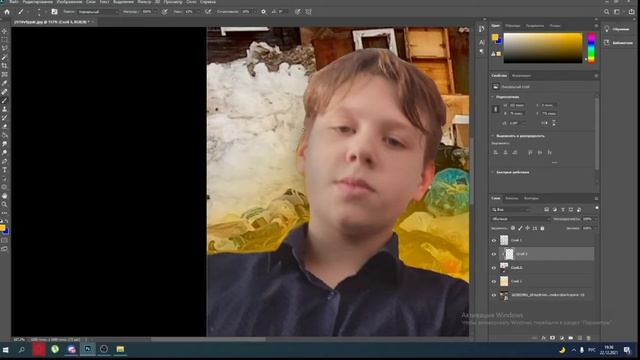Toggle the layer filter on/off switch

click(x=597, y=208)
